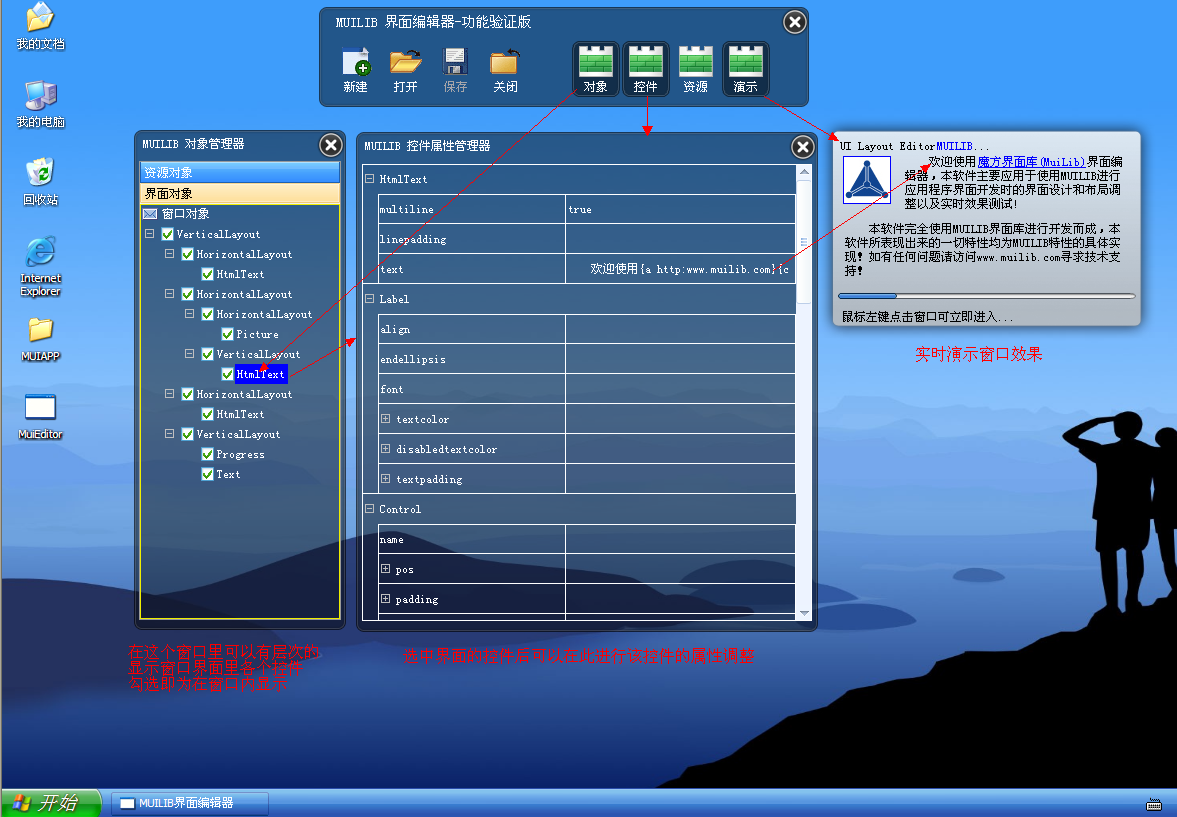Screen dimensions: 1177x817
Task: Select the 资源对象 tab
Action: pos(240,173)
